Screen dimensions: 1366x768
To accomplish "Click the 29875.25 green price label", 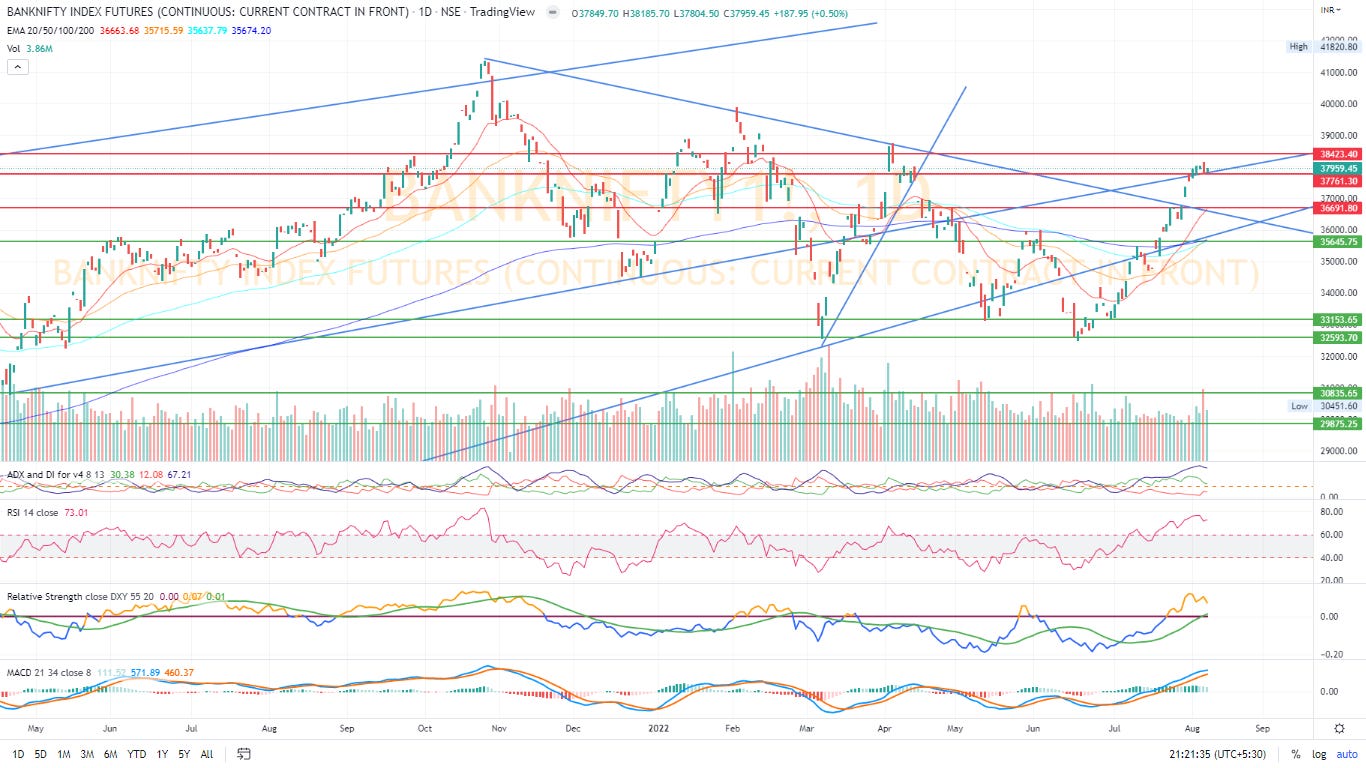I will coord(1338,424).
